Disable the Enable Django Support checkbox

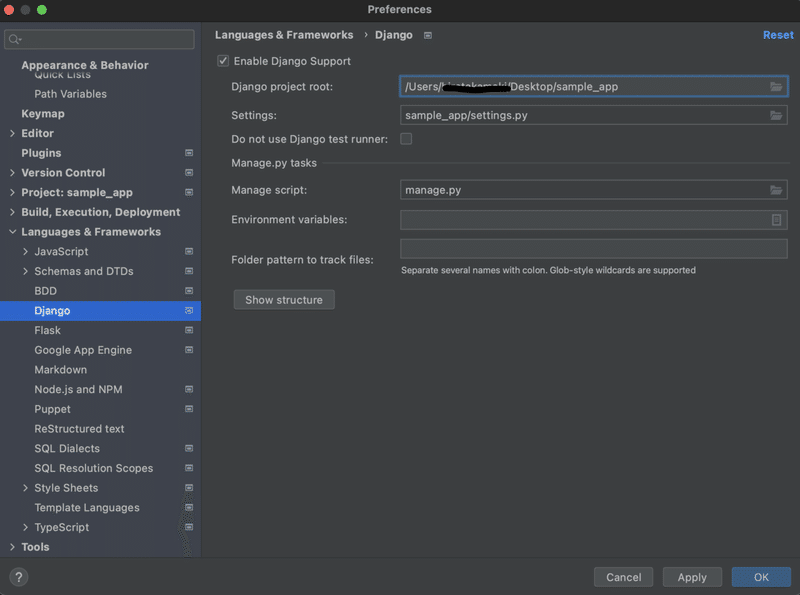[223, 61]
